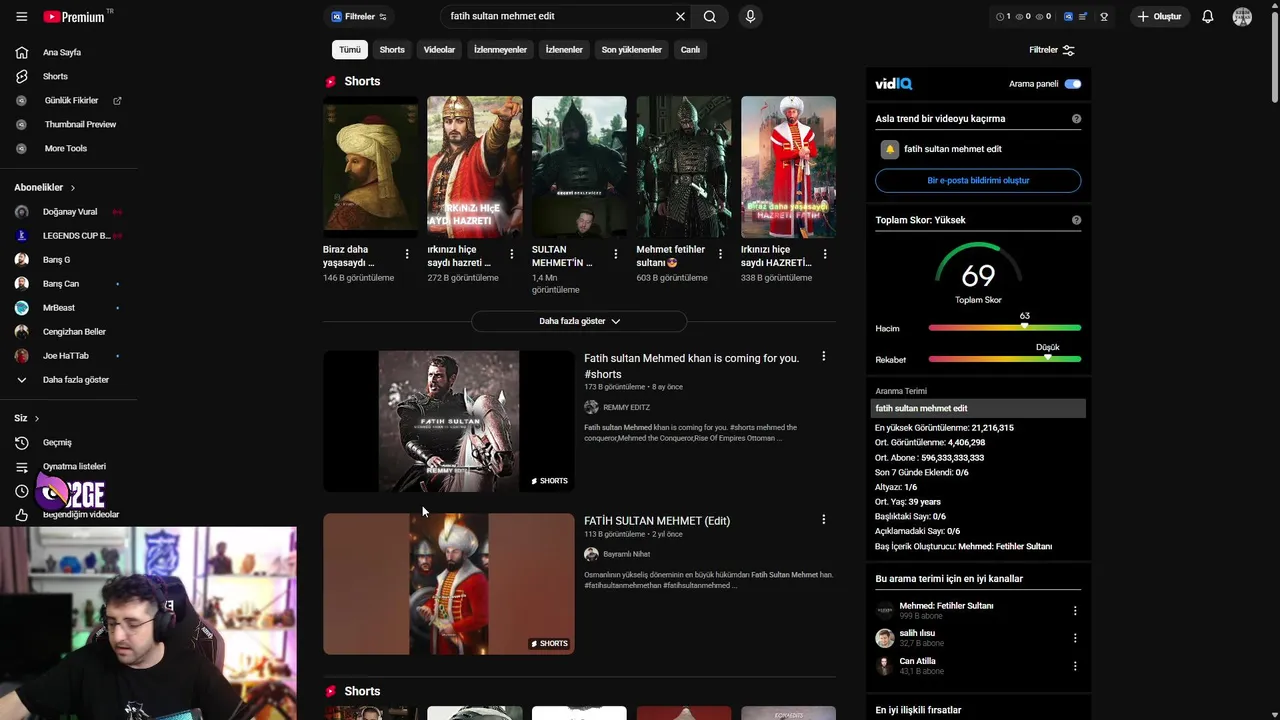Select the Son yüklenenler filter chip
Image resolution: width=1280 pixels, height=720 pixels.
[631, 49]
